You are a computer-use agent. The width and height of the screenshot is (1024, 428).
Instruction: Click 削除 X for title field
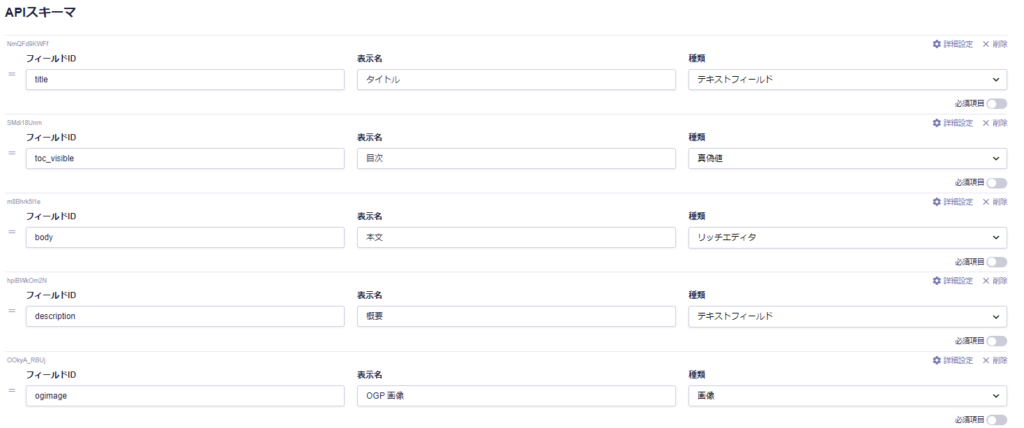pos(994,44)
